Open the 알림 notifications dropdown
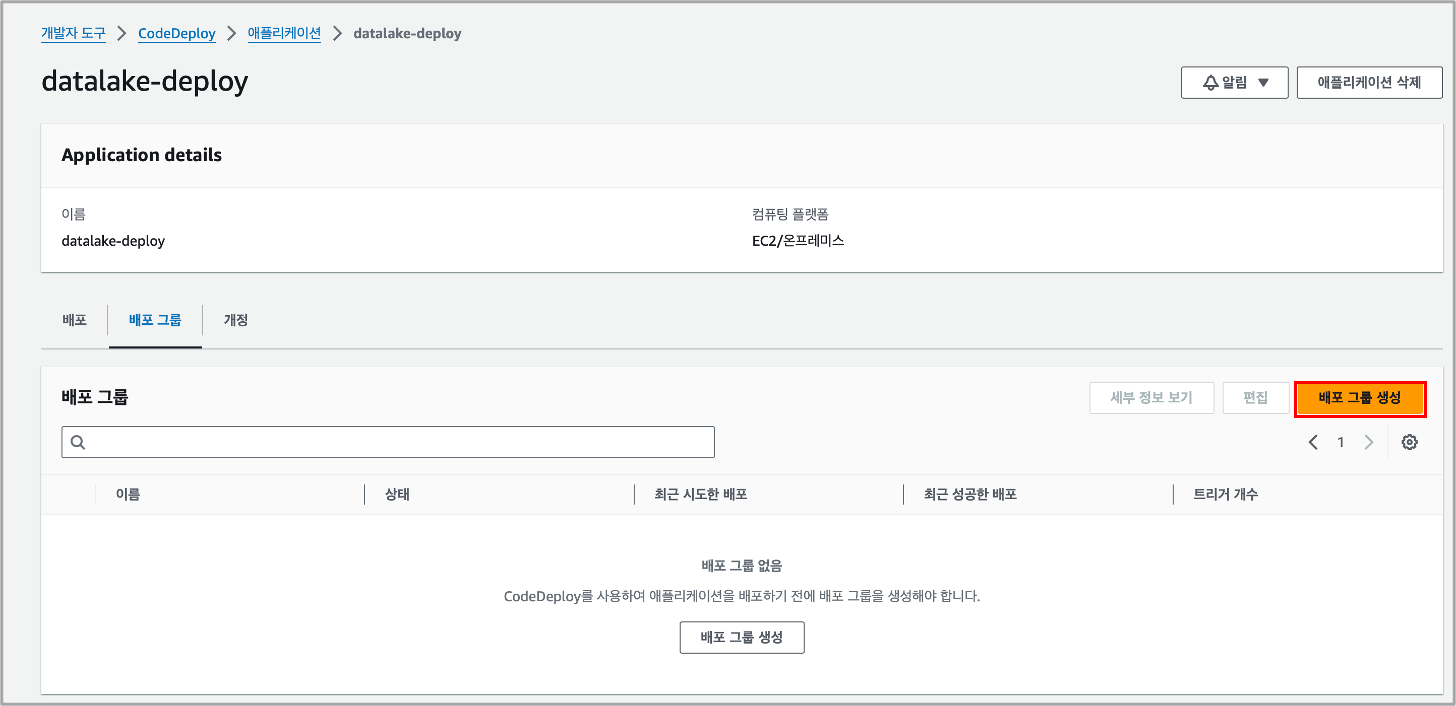 tap(1234, 83)
